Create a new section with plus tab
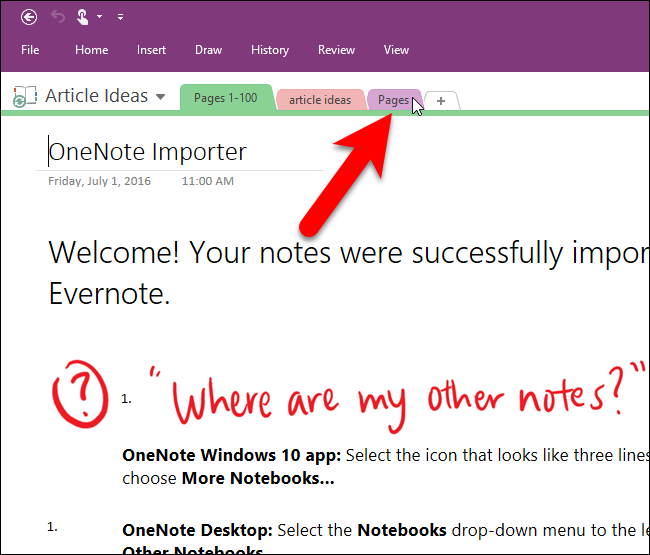The image size is (650, 555). [441, 101]
